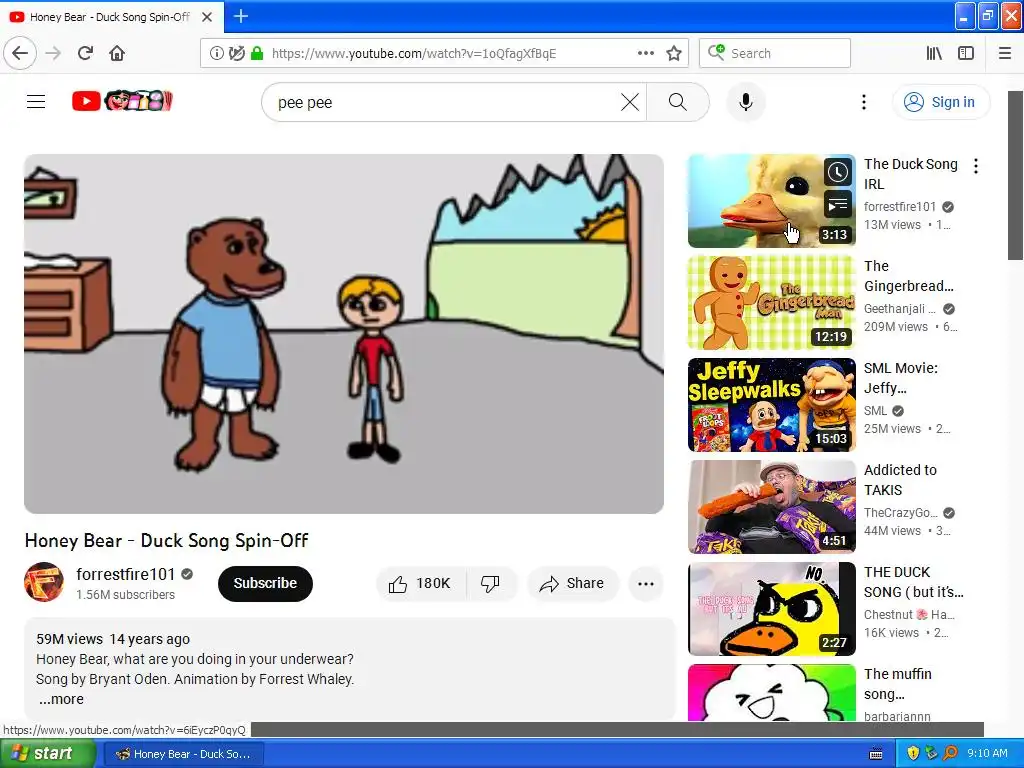Share the video

573,583
